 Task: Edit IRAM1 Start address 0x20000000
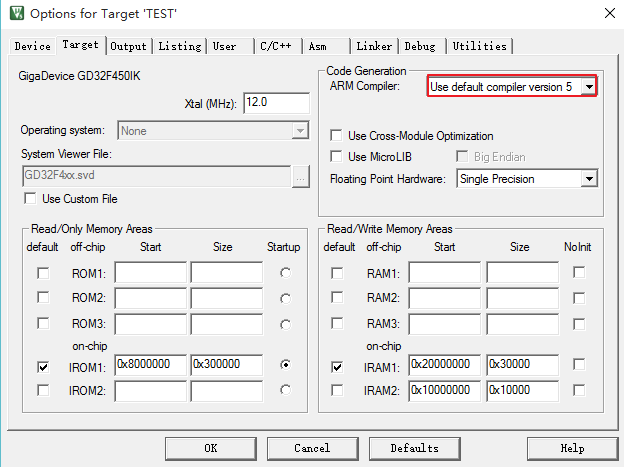coord(444,365)
